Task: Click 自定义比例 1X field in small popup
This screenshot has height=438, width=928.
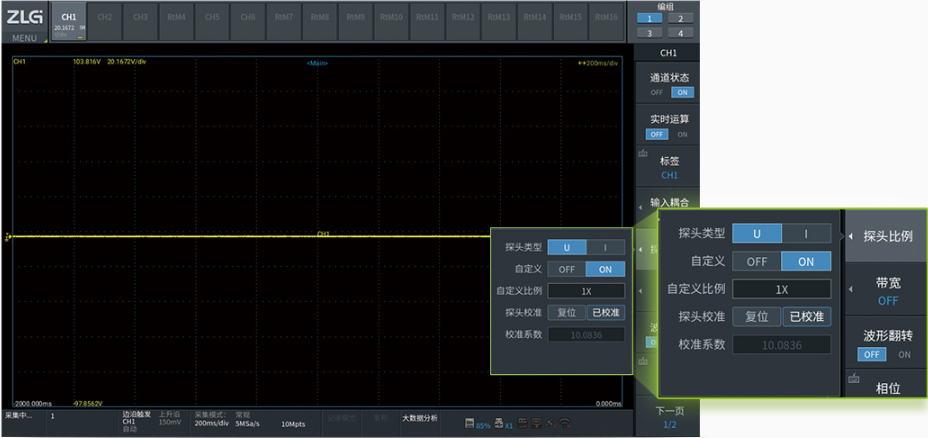Action: coord(586,291)
